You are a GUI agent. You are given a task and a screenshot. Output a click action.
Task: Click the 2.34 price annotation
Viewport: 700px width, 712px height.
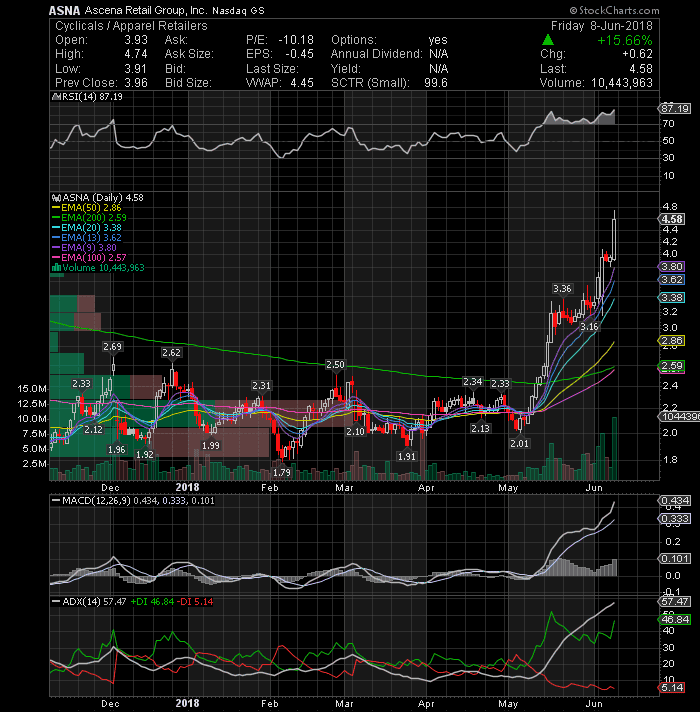click(472, 382)
